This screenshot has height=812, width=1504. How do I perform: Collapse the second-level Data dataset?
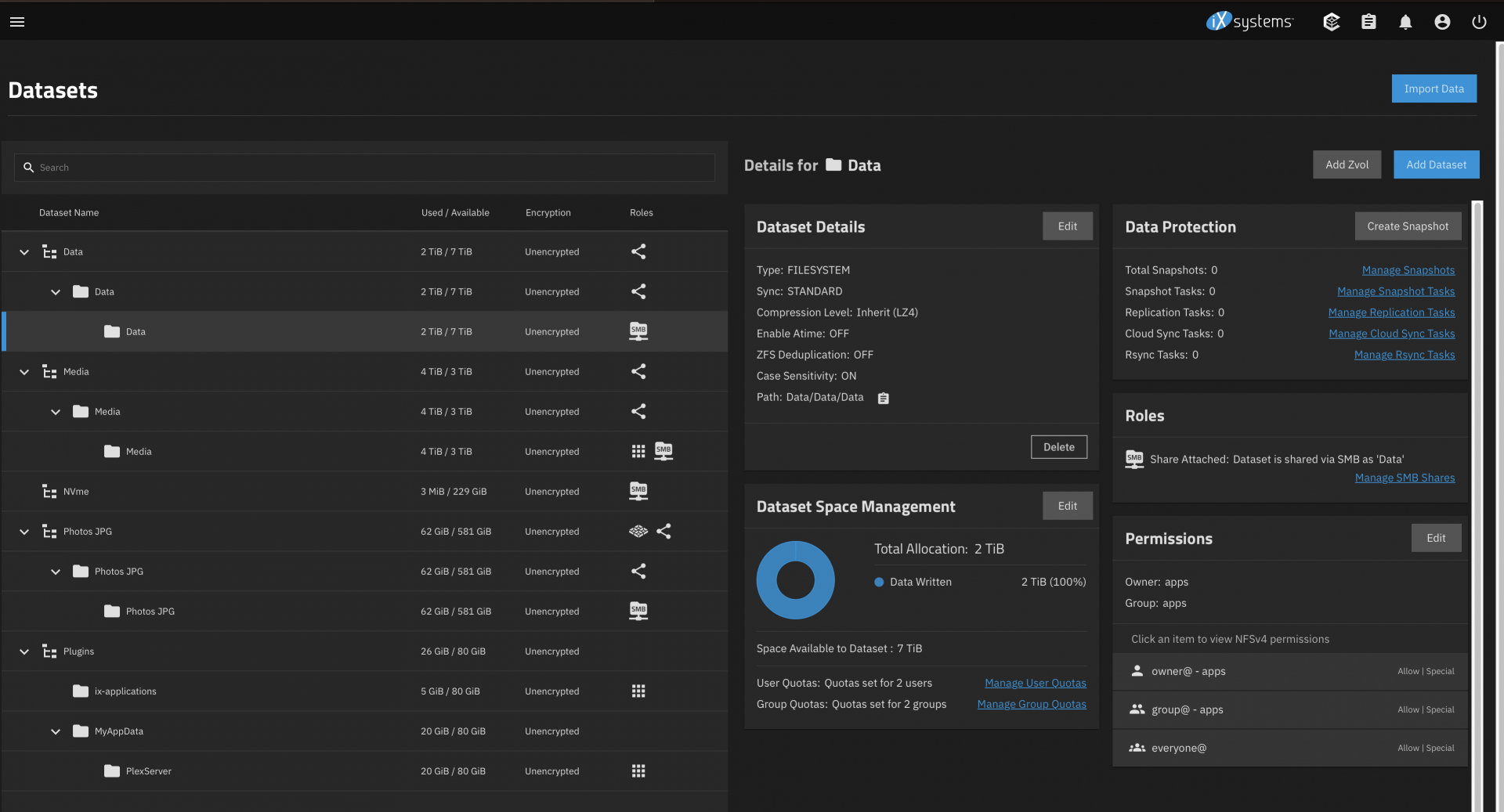click(x=56, y=292)
